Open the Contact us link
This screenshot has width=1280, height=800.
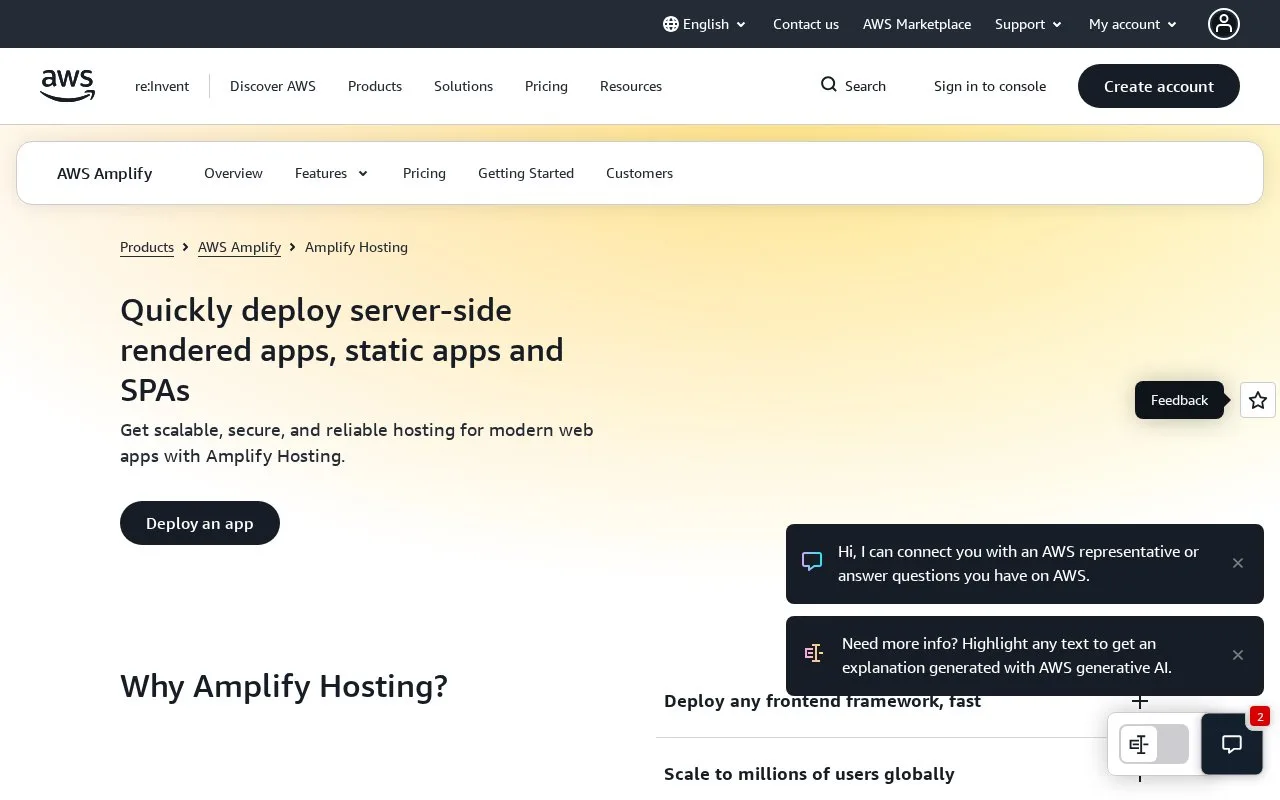(x=806, y=24)
